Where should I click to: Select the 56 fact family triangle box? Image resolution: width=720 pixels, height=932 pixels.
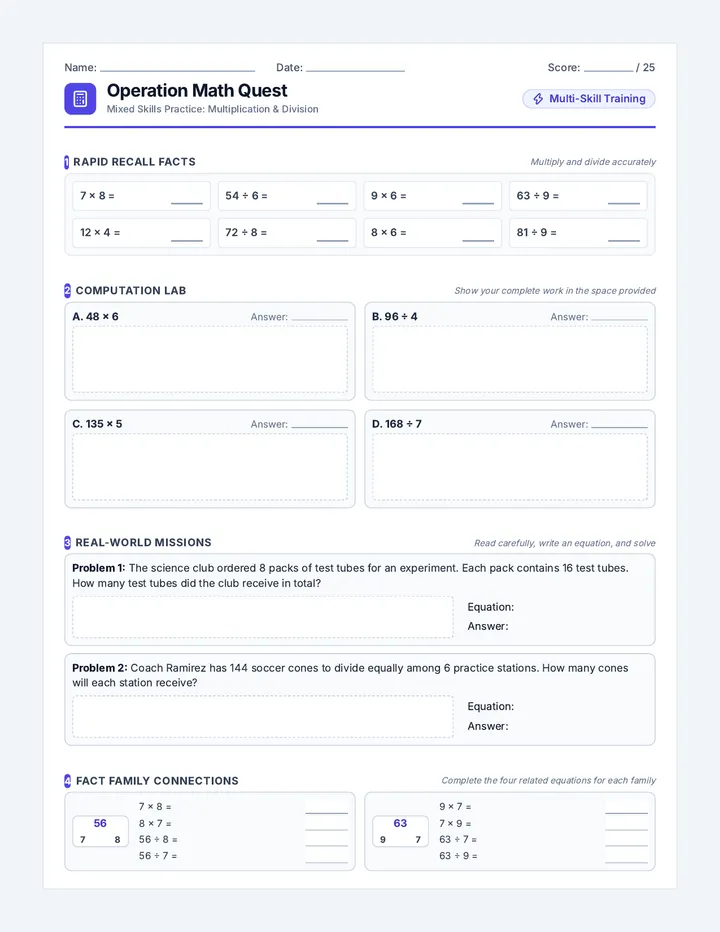(x=100, y=831)
